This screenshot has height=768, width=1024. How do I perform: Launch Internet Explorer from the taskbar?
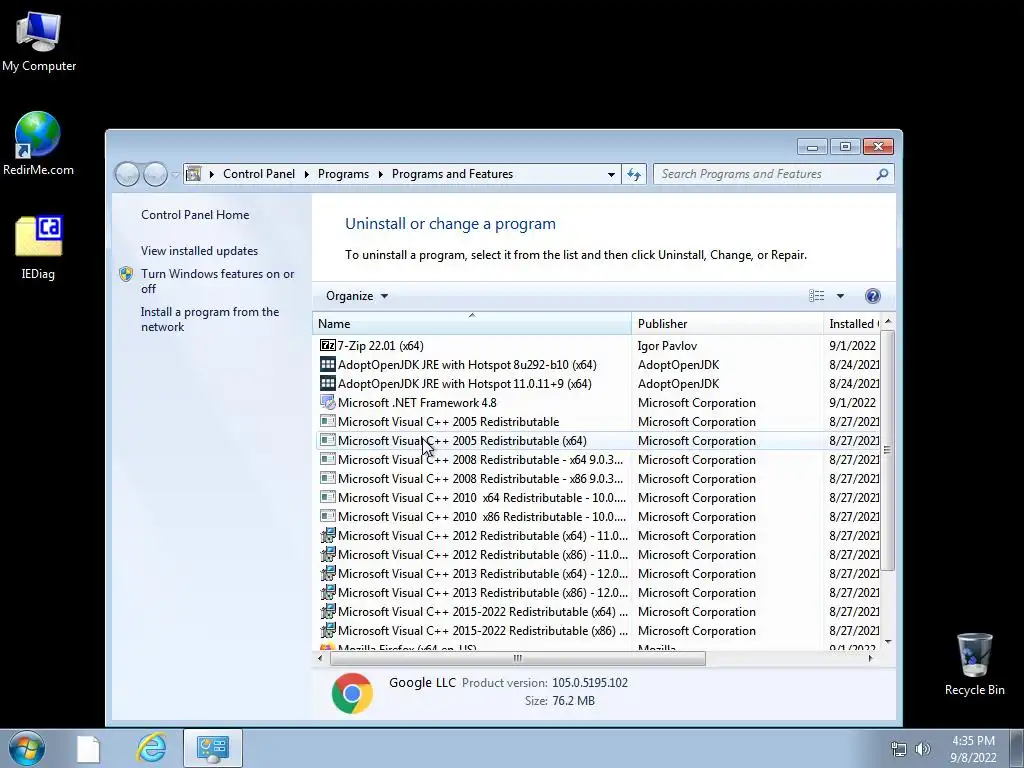(x=151, y=748)
